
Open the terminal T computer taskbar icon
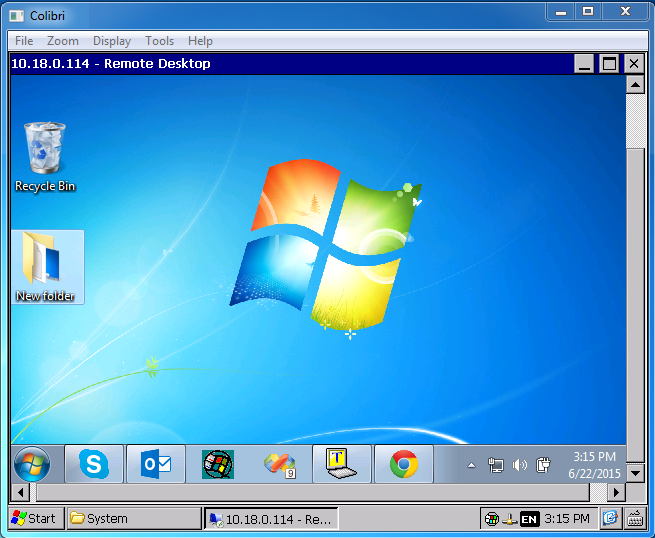click(341, 464)
